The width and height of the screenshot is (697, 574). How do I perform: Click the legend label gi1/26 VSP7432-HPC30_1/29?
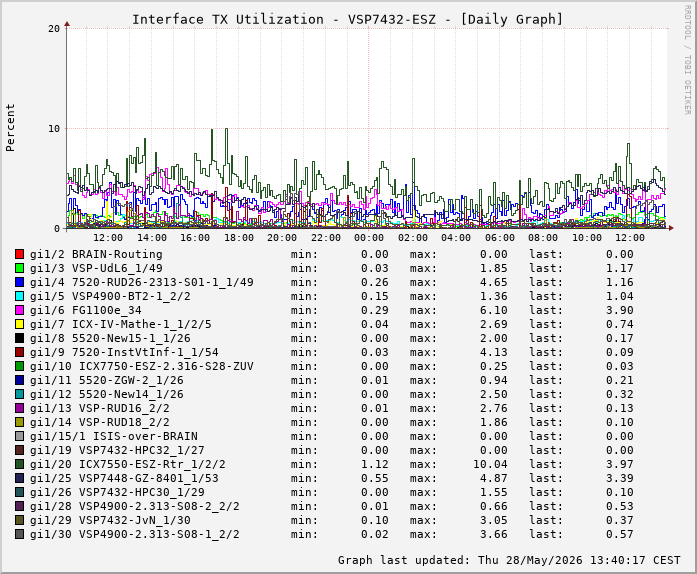click(x=117, y=492)
